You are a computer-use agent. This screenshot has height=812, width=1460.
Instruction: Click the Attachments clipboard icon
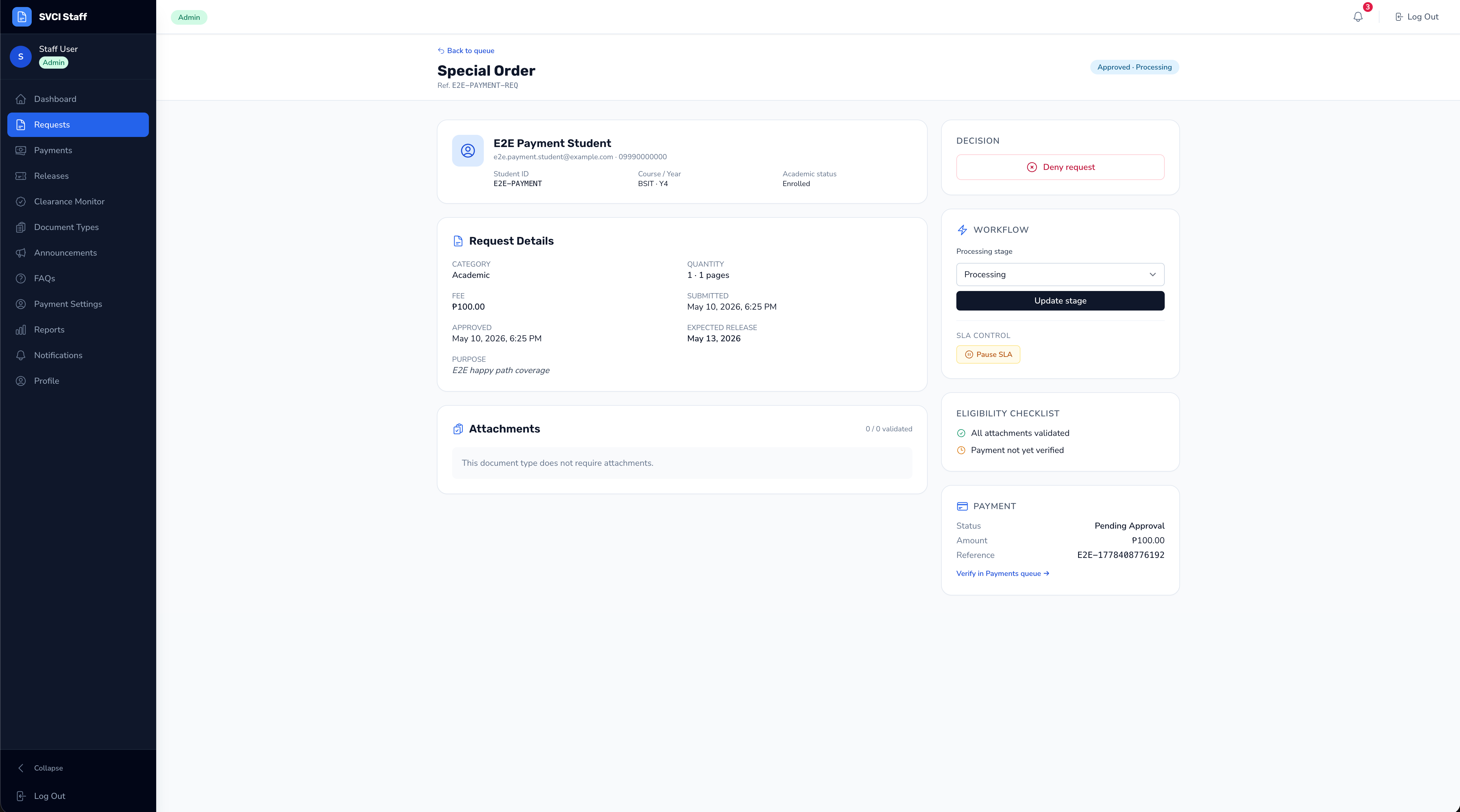click(x=458, y=429)
